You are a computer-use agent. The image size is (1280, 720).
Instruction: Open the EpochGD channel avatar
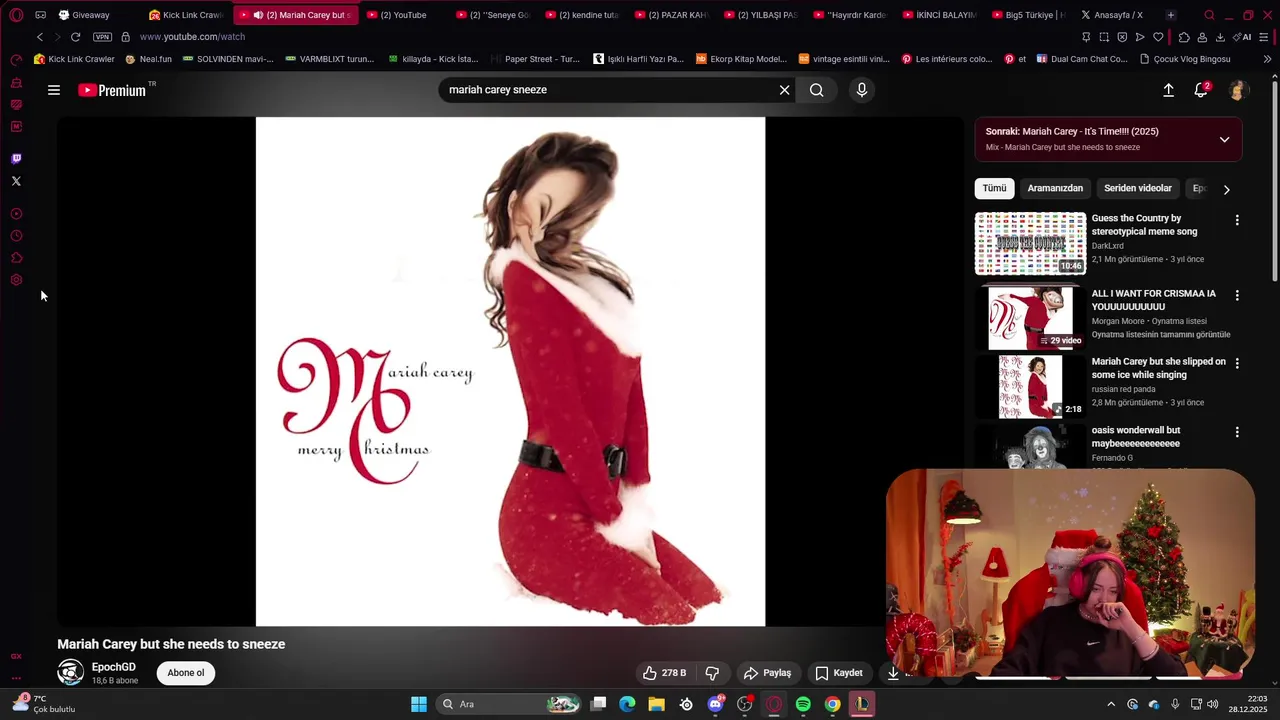pos(70,673)
